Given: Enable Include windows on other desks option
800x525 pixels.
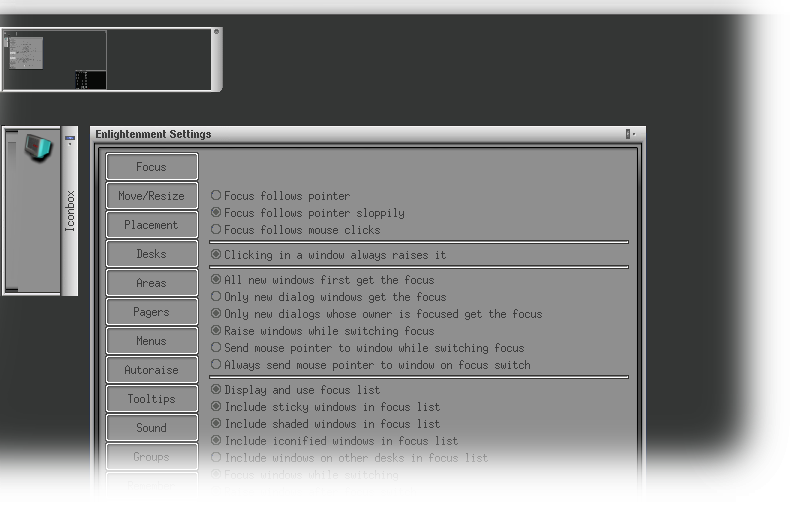Looking at the screenshot, I should click(349, 458).
